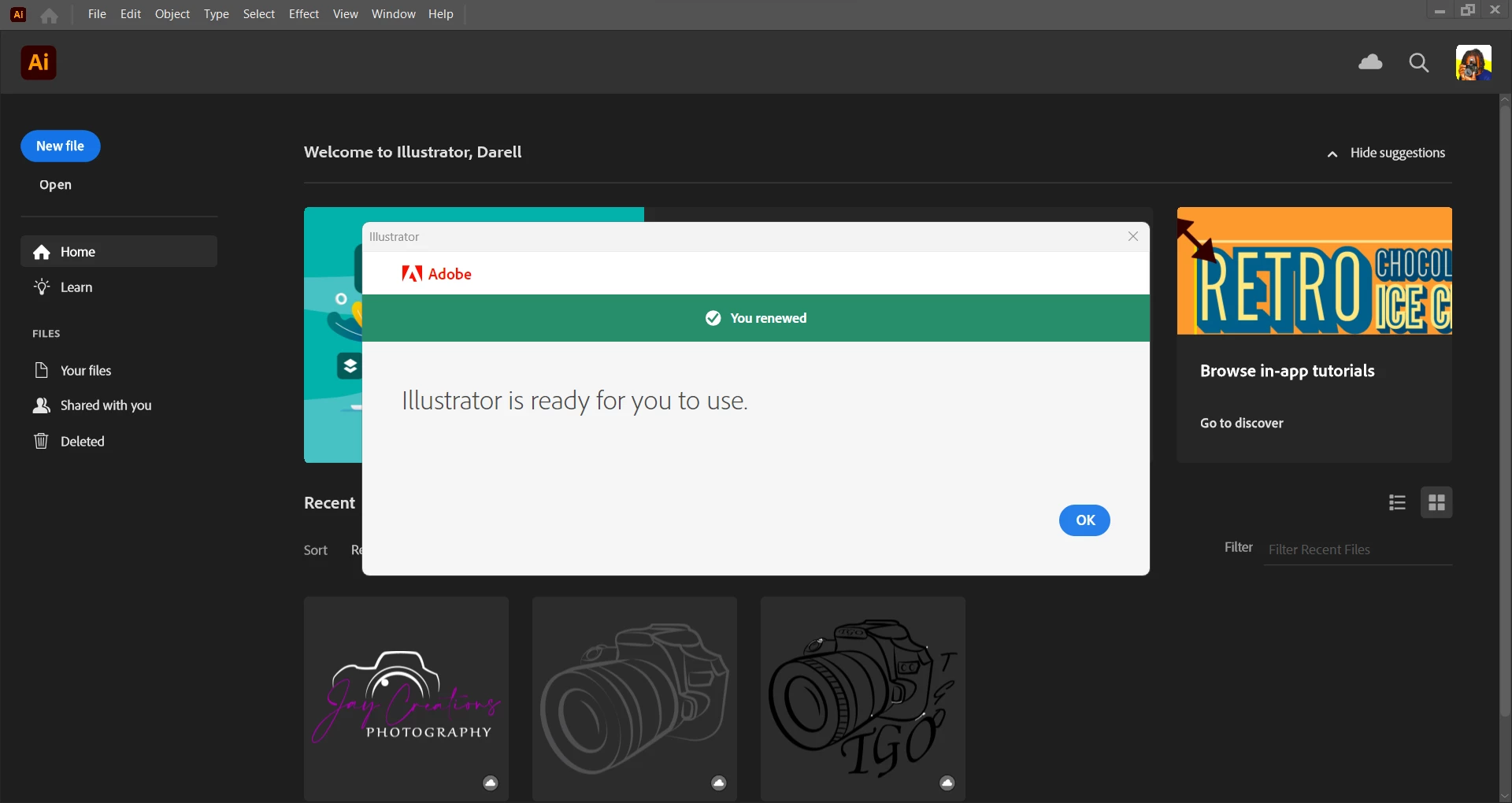The height and width of the screenshot is (803, 1512).
Task: Open the gray camera sketch thumbnail
Action: click(x=635, y=699)
